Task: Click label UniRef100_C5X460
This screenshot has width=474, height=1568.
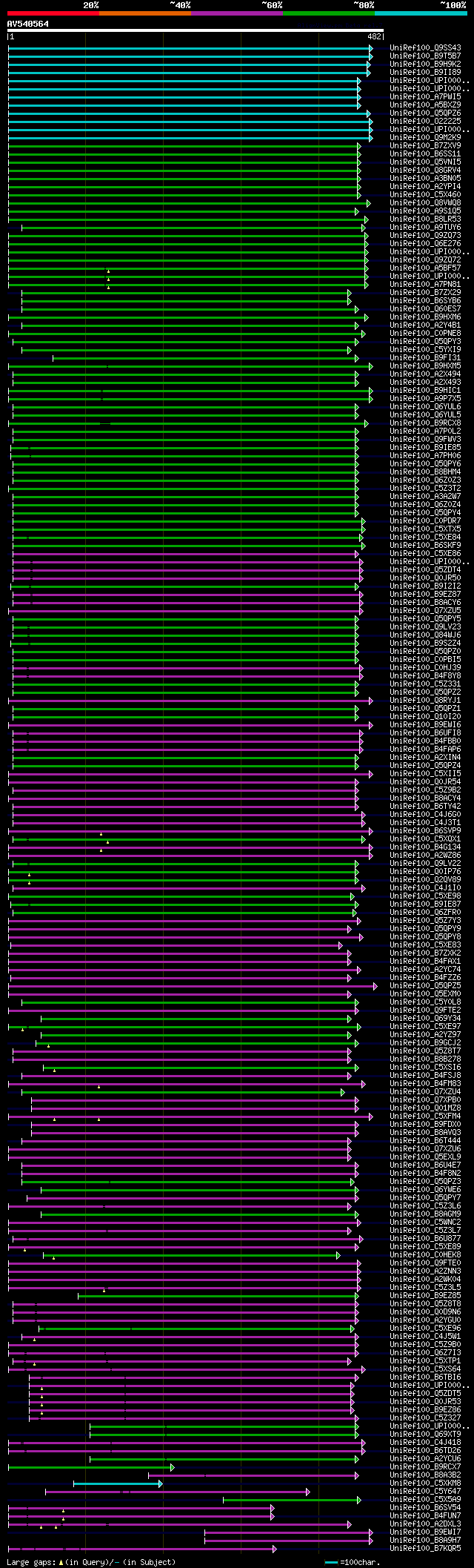Action: coord(425,195)
